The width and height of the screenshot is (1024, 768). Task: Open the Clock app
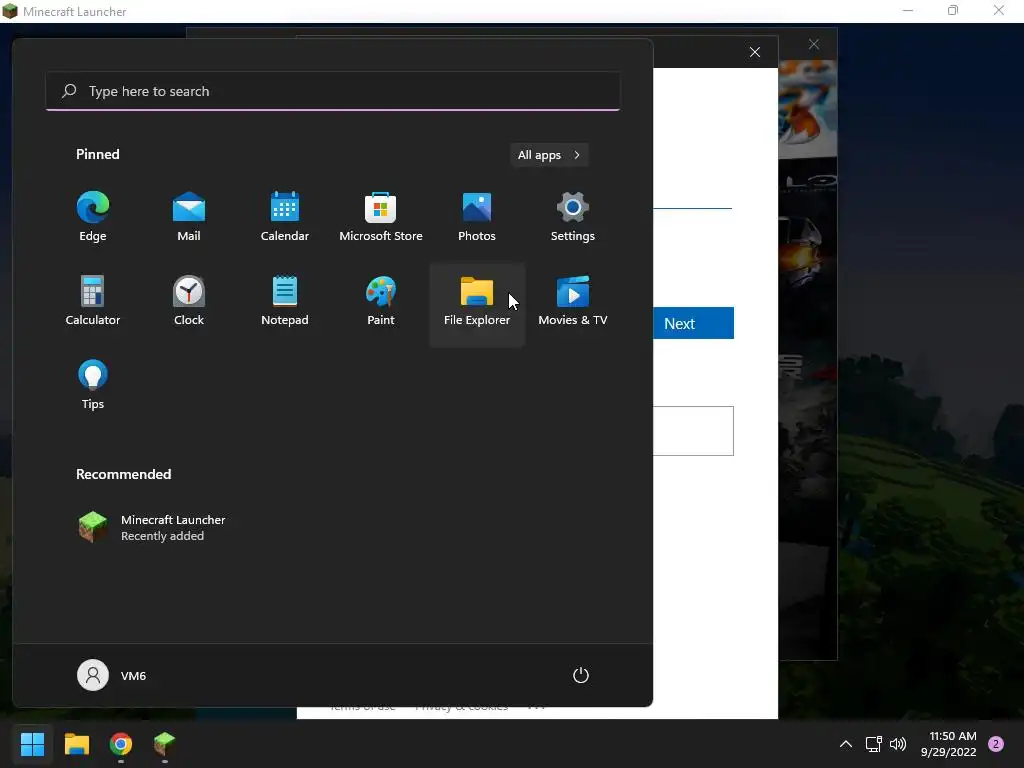(x=189, y=302)
